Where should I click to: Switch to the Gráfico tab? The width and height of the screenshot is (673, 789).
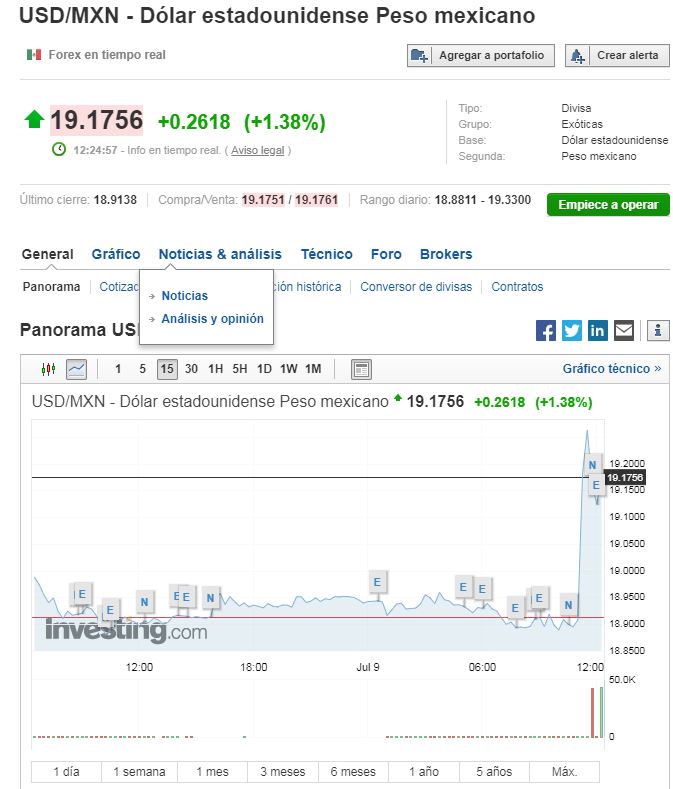116,254
